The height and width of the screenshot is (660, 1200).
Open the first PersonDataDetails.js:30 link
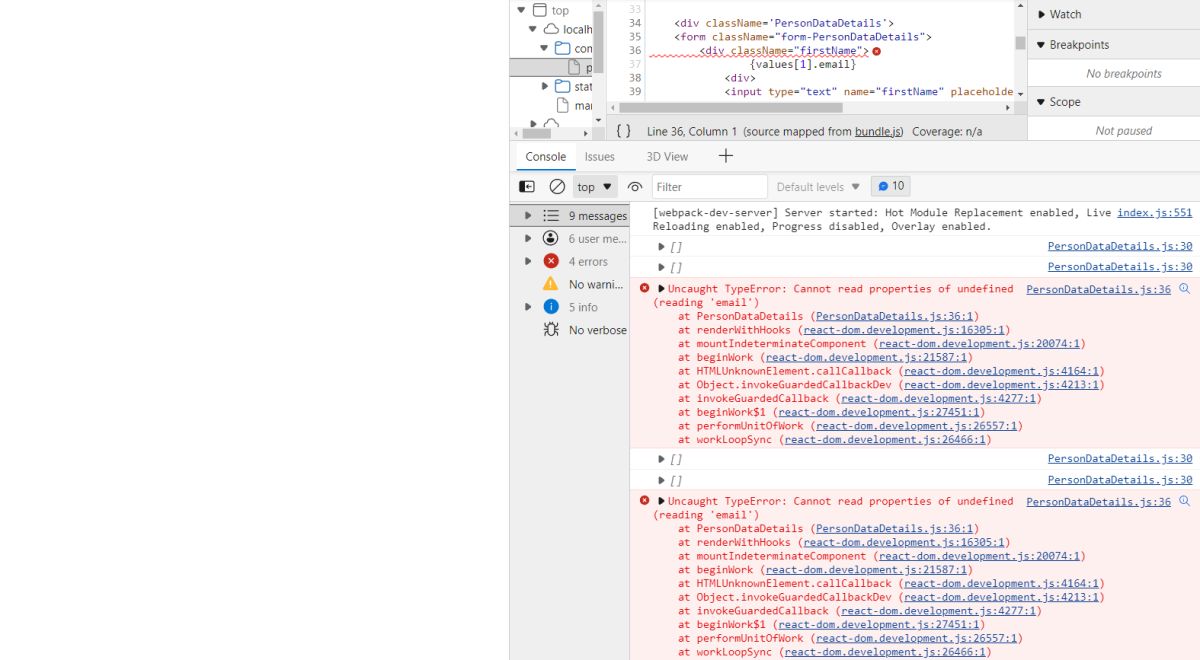1120,246
